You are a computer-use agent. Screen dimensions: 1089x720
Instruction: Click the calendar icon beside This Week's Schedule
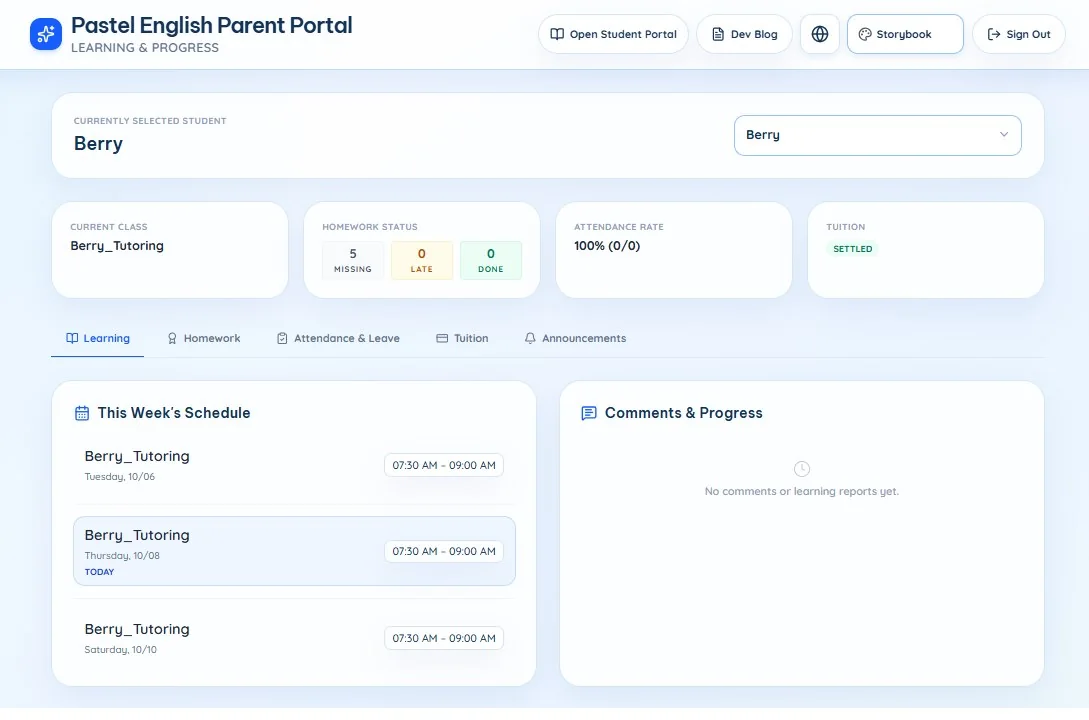click(x=82, y=413)
